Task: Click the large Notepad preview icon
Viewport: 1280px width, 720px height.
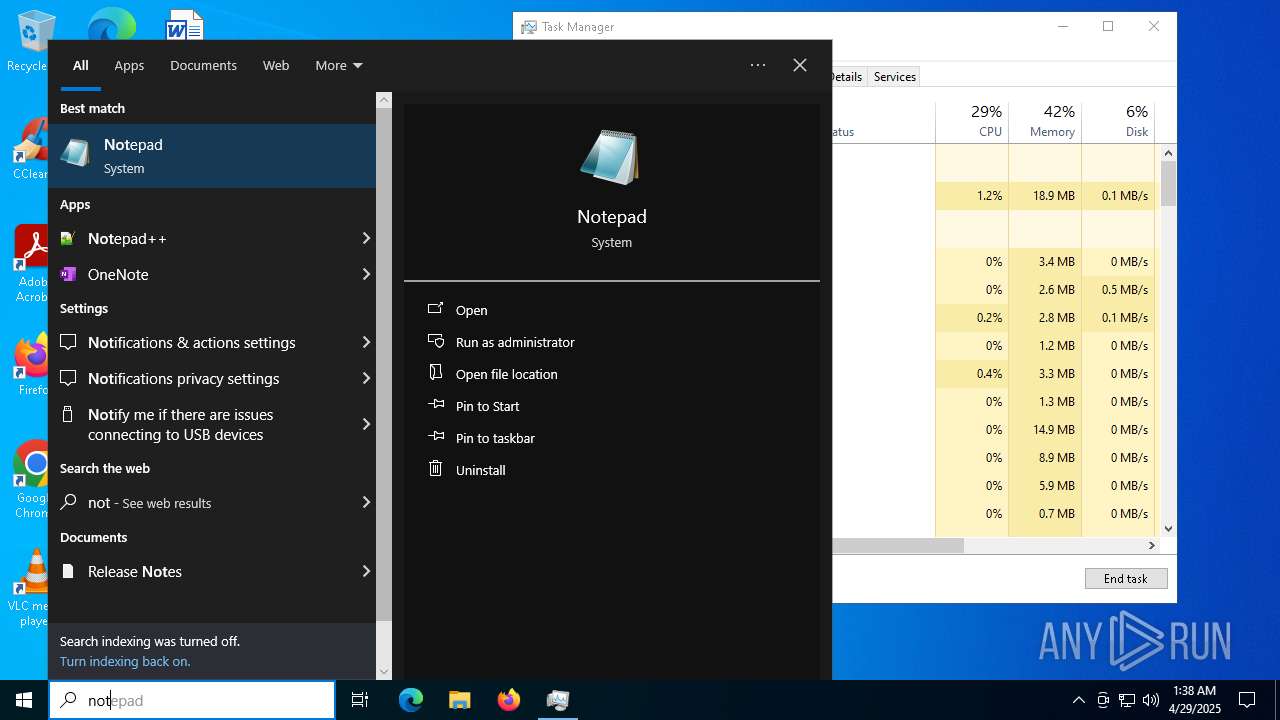Action: (x=611, y=157)
